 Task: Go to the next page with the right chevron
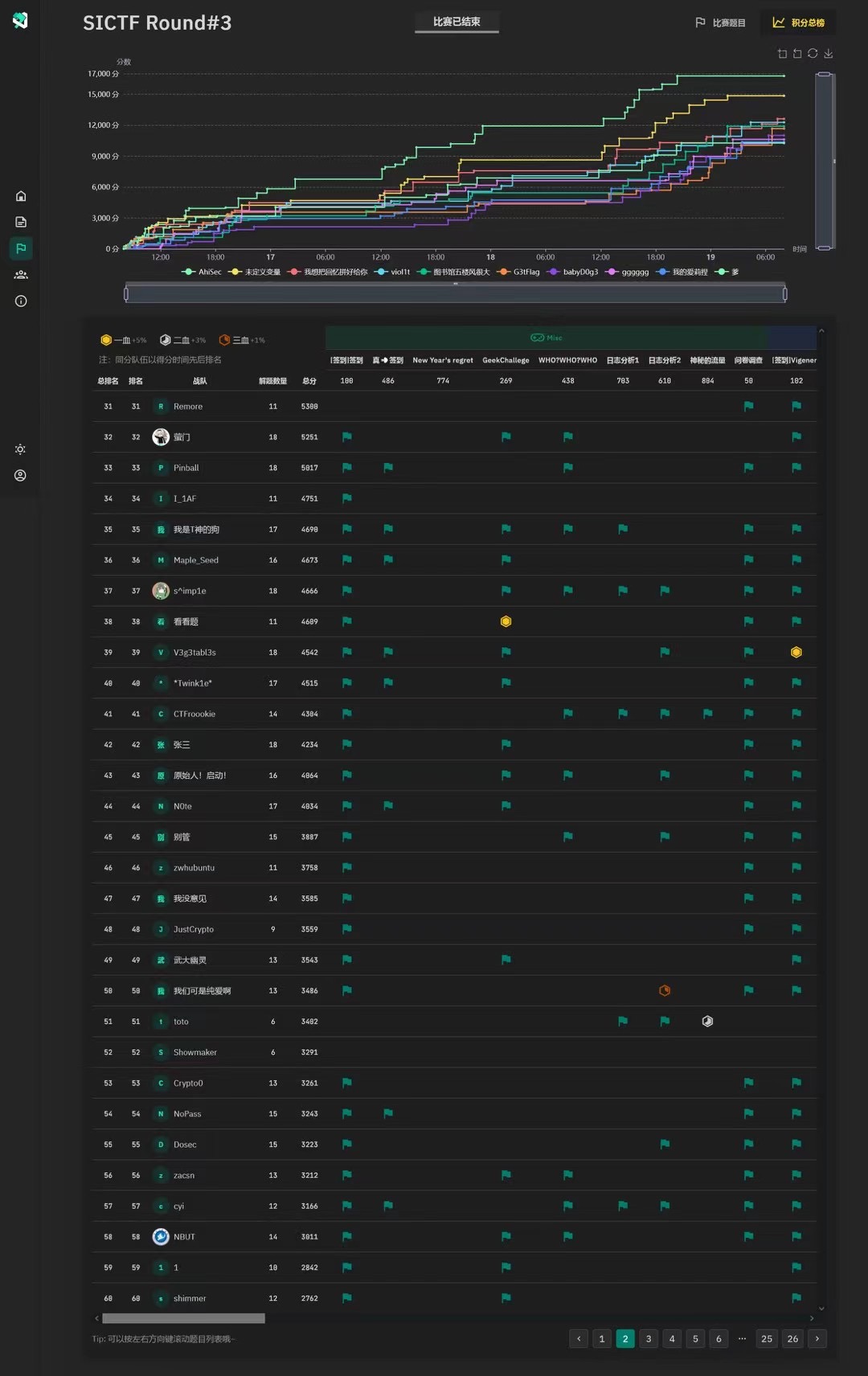click(x=817, y=1338)
